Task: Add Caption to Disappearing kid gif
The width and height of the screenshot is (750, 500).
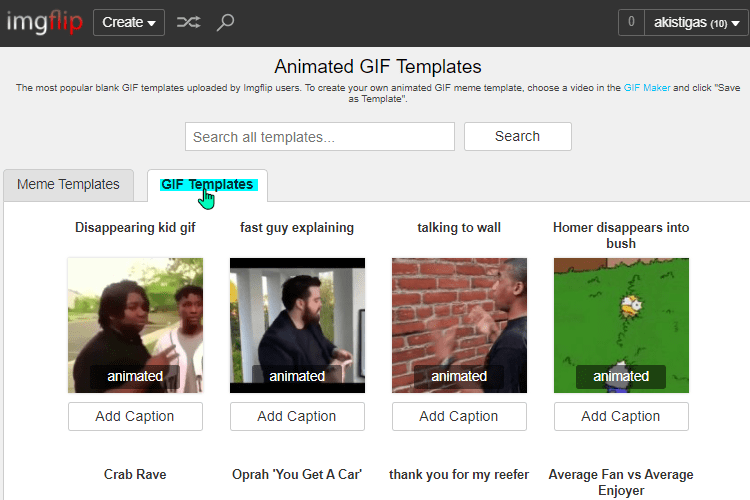Action: (x=135, y=416)
